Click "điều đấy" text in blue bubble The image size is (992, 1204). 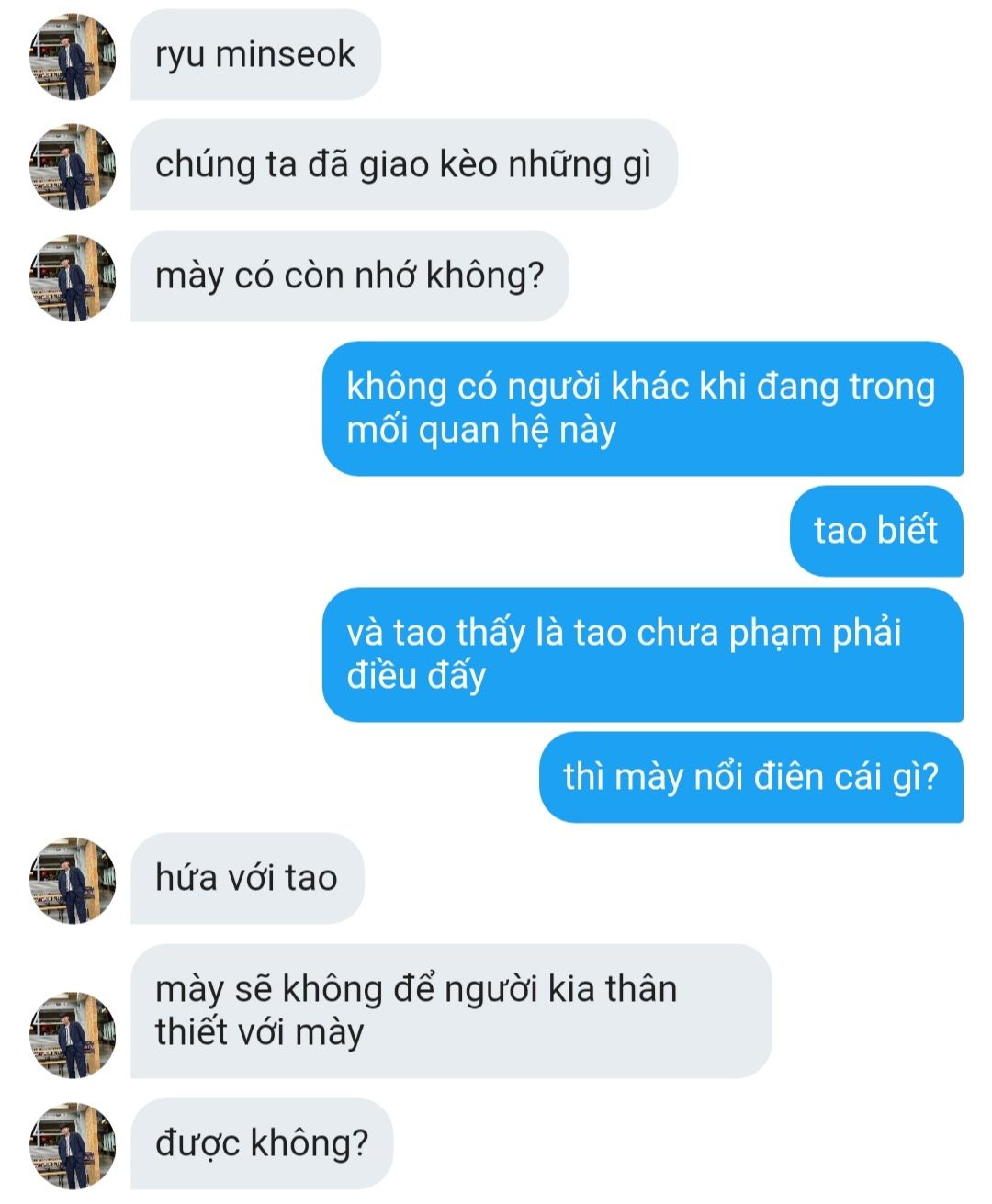416,676
